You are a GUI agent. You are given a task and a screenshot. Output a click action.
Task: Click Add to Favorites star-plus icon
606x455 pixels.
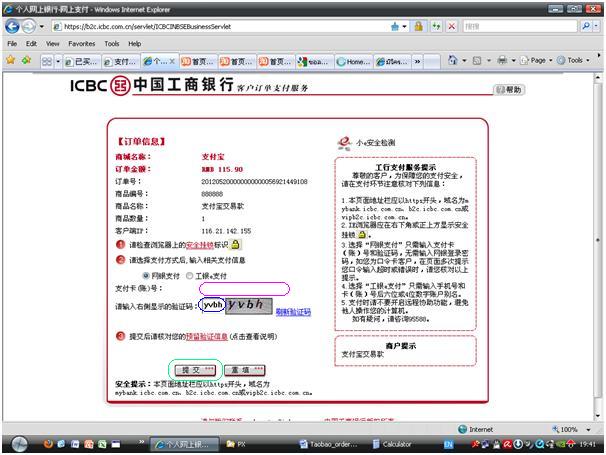point(26,60)
